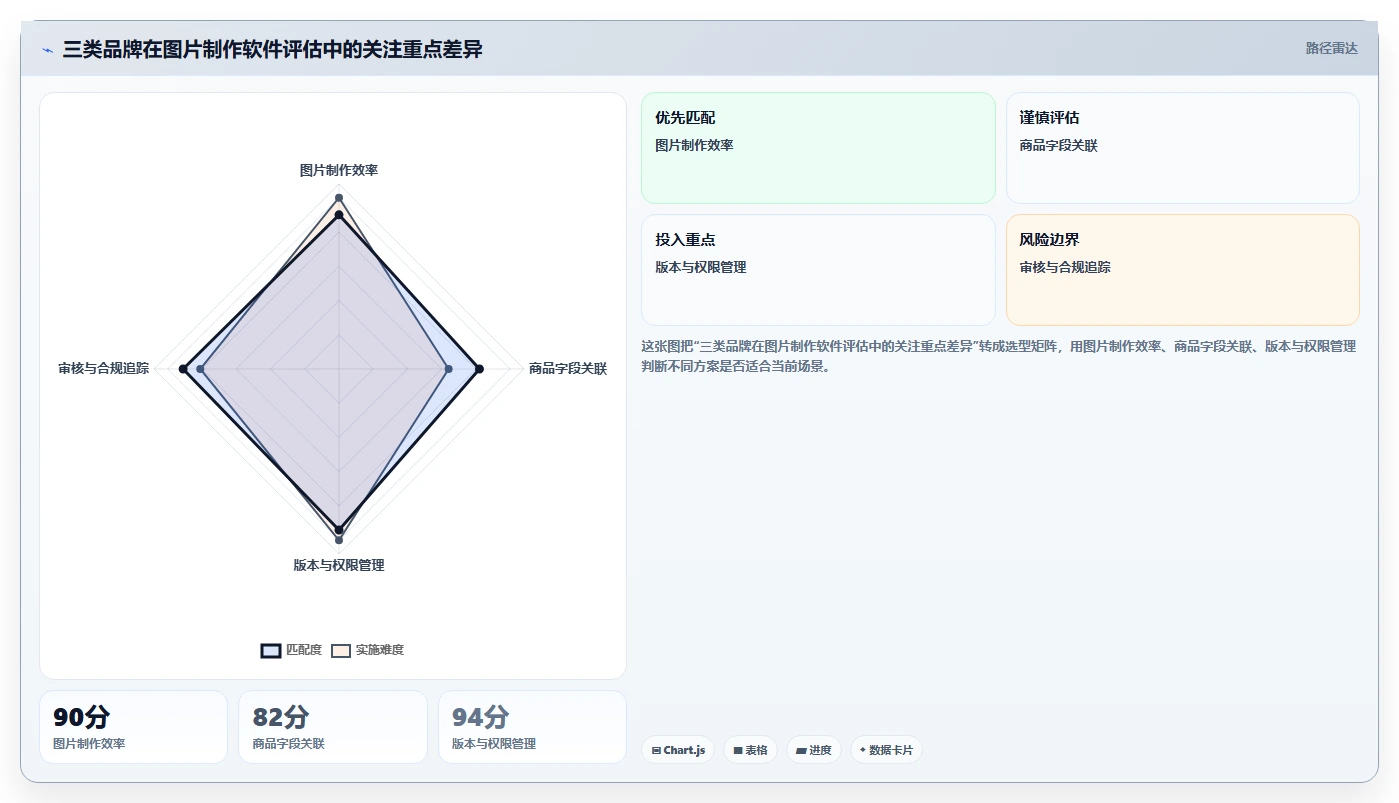The image size is (1399, 803).
Task: Click the blue pulse icon beside the title
Action: coord(47,49)
